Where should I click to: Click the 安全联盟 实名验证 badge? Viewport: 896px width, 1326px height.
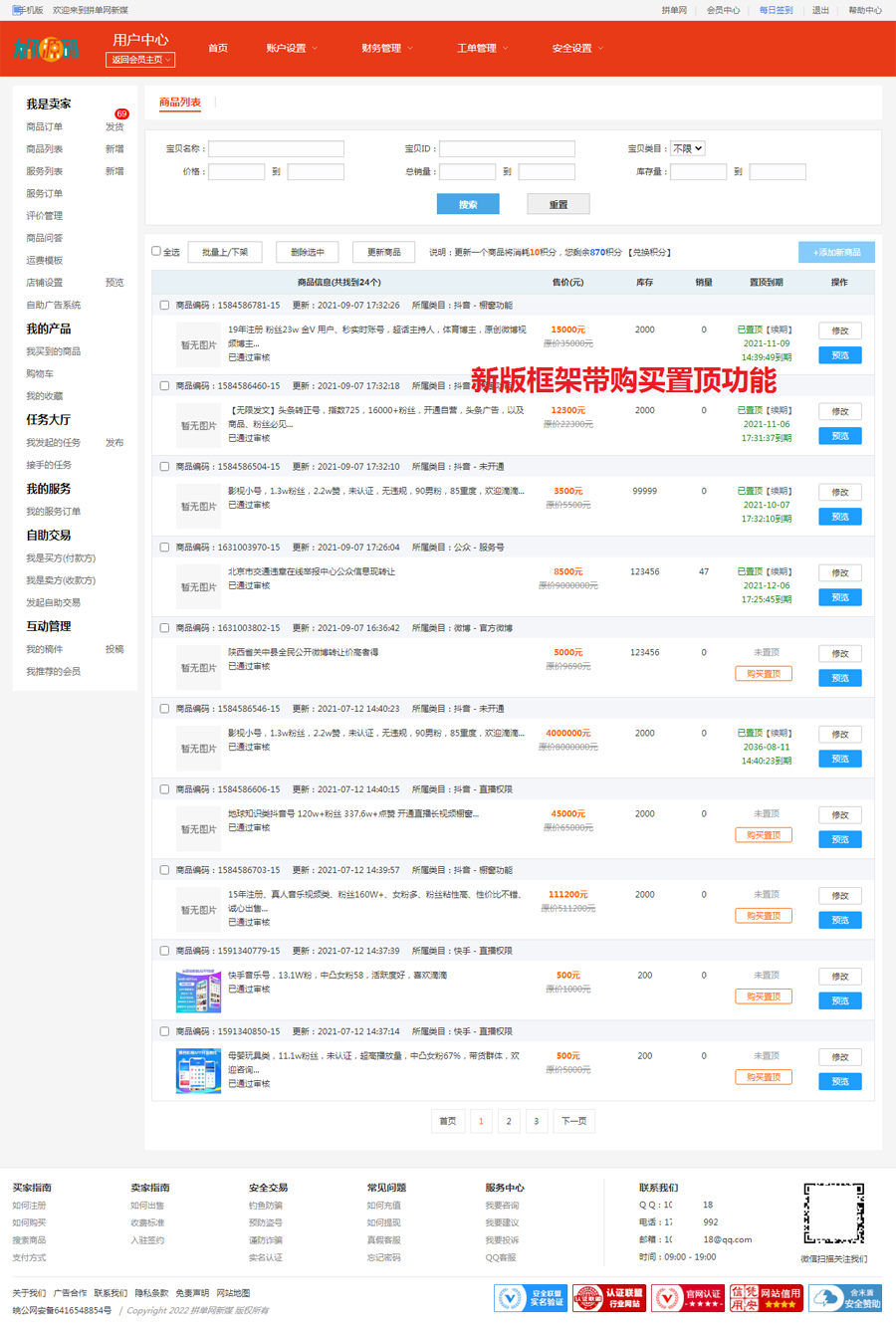coord(531,1298)
